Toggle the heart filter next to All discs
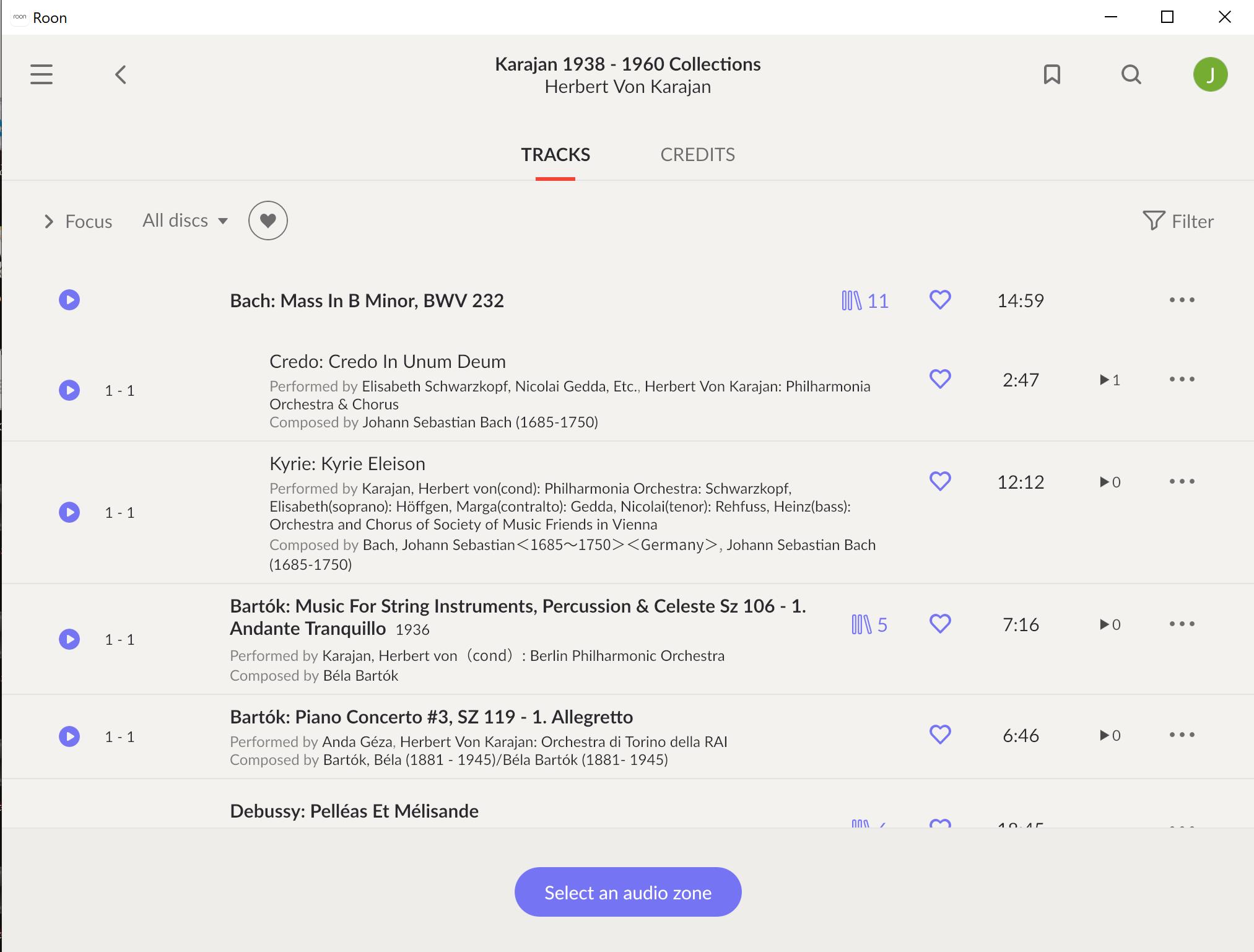 pyautogui.click(x=268, y=220)
